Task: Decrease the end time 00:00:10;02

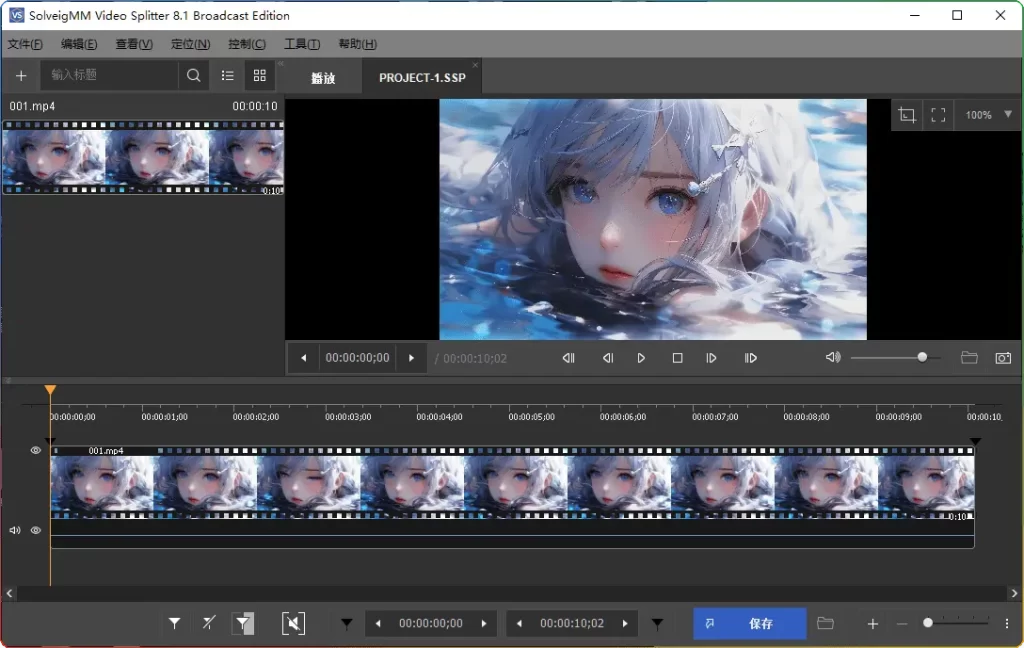Action: [519, 623]
